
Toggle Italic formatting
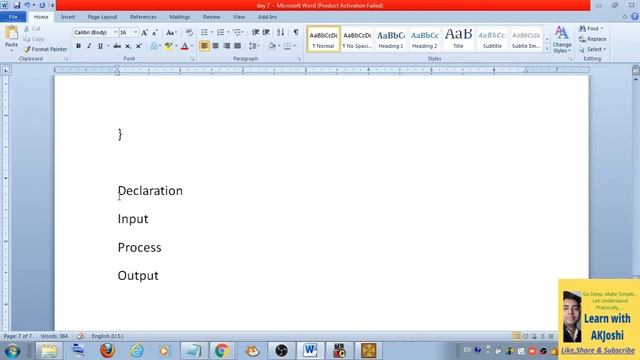(89, 46)
